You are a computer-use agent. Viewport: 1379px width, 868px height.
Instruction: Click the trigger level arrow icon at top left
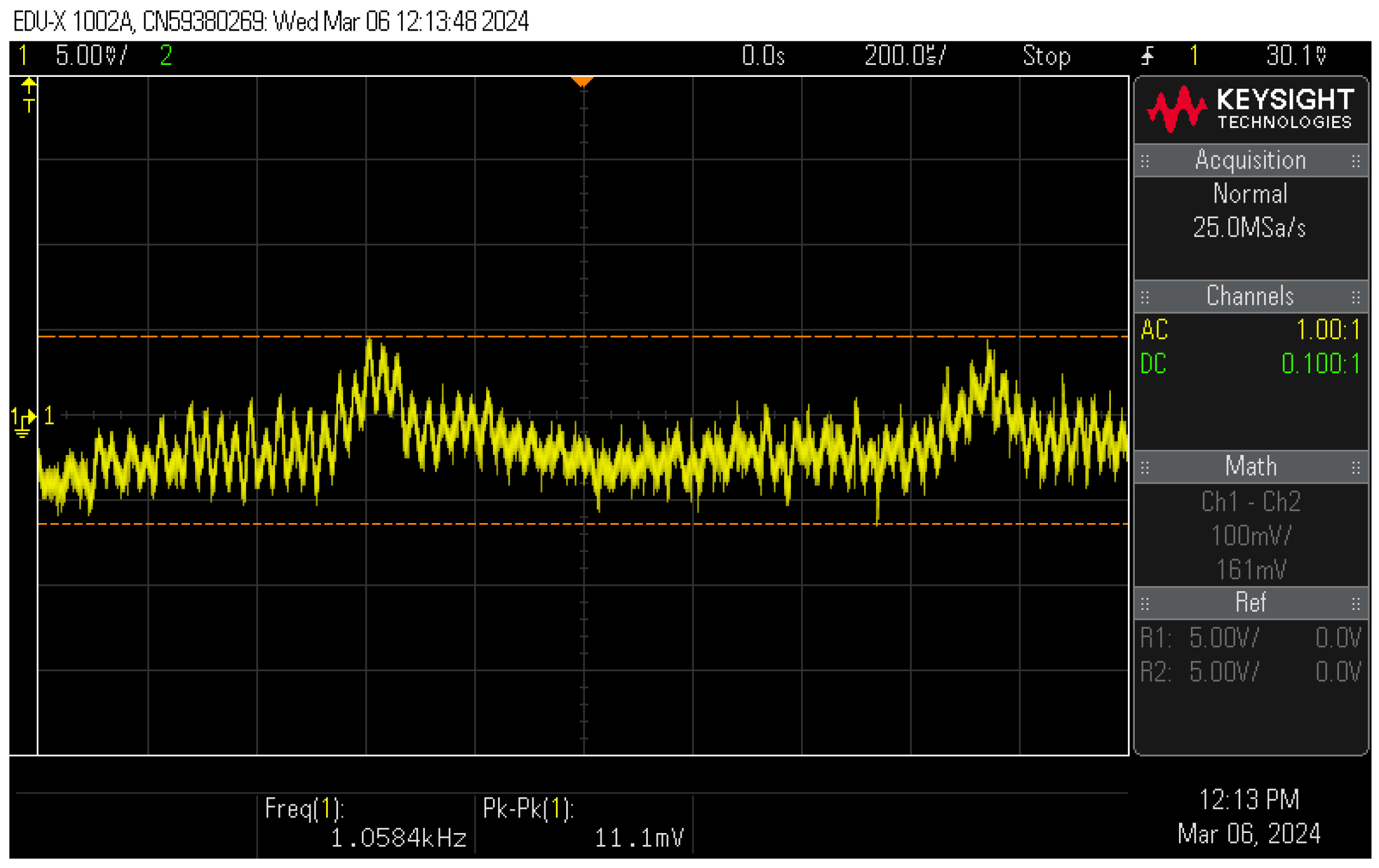[28, 94]
